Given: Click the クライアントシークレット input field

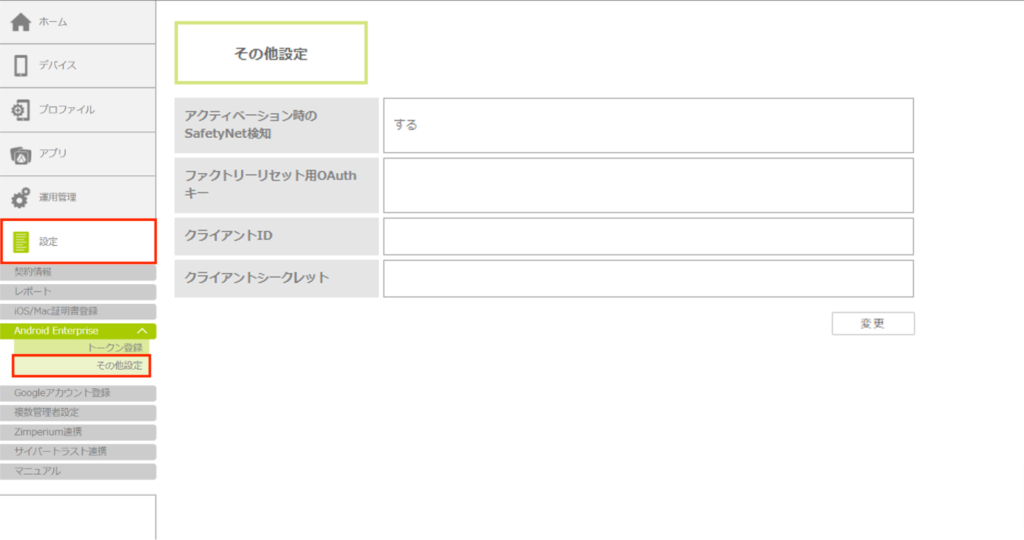Looking at the screenshot, I should point(648,279).
